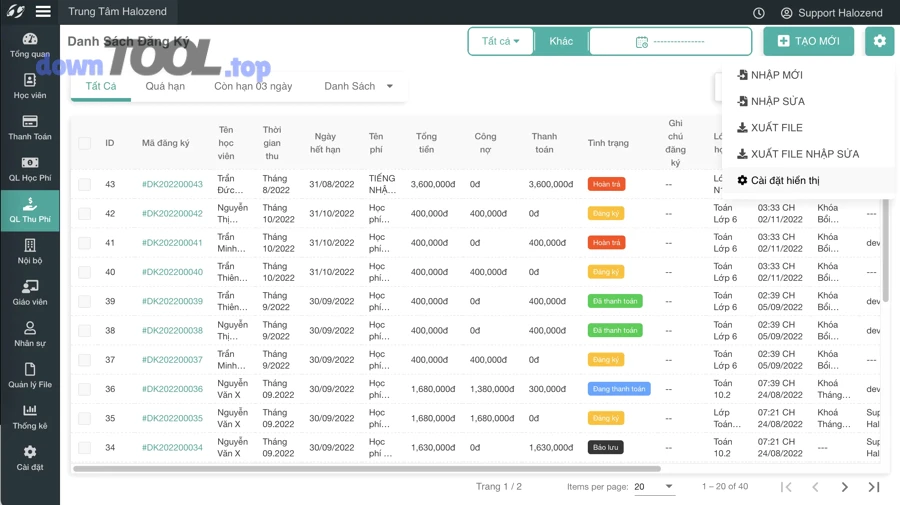This screenshot has height=505, width=900.
Task: Expand the Tất cả filter dropdown
Action: (500, 41)
